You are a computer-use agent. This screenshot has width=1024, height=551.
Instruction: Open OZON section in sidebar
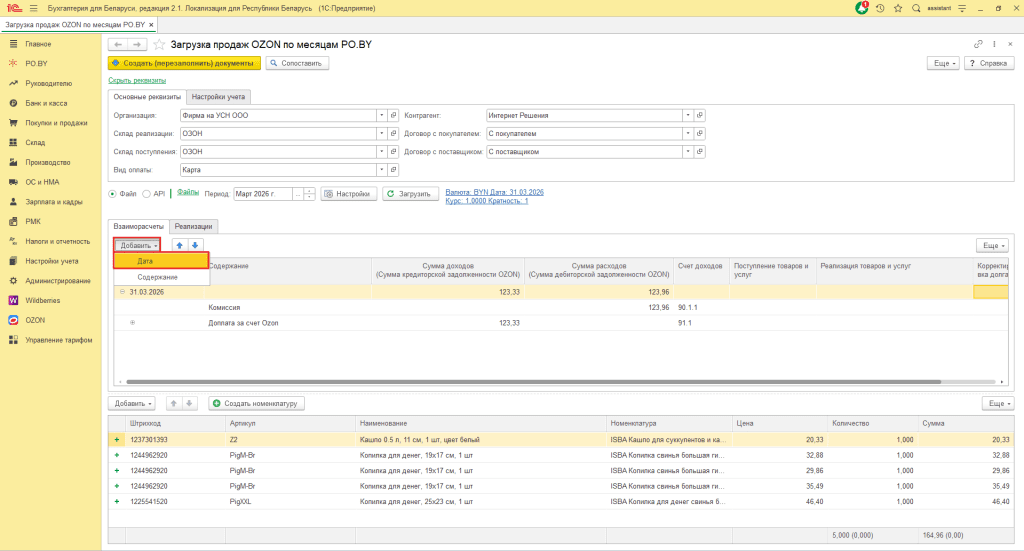[x=35, y=320]
